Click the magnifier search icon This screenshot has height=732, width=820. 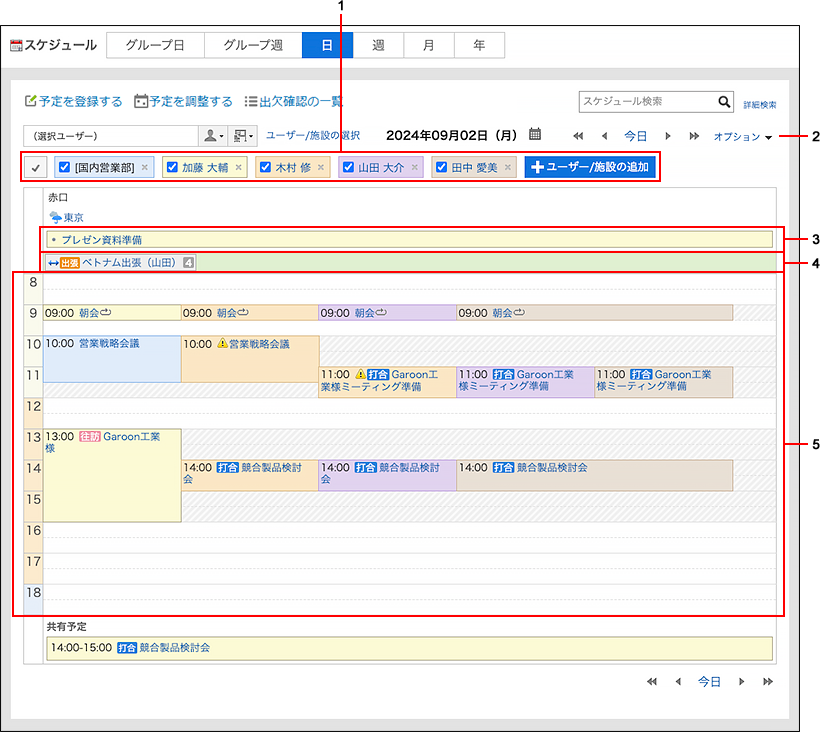point(724,101)
